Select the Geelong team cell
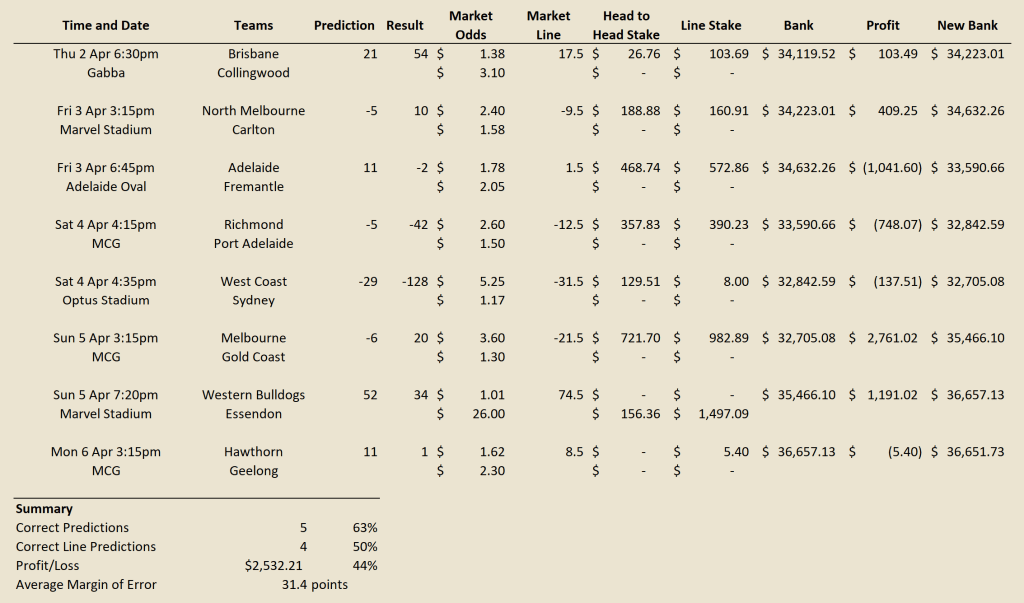1024x603 pixels. coord(253,471)
